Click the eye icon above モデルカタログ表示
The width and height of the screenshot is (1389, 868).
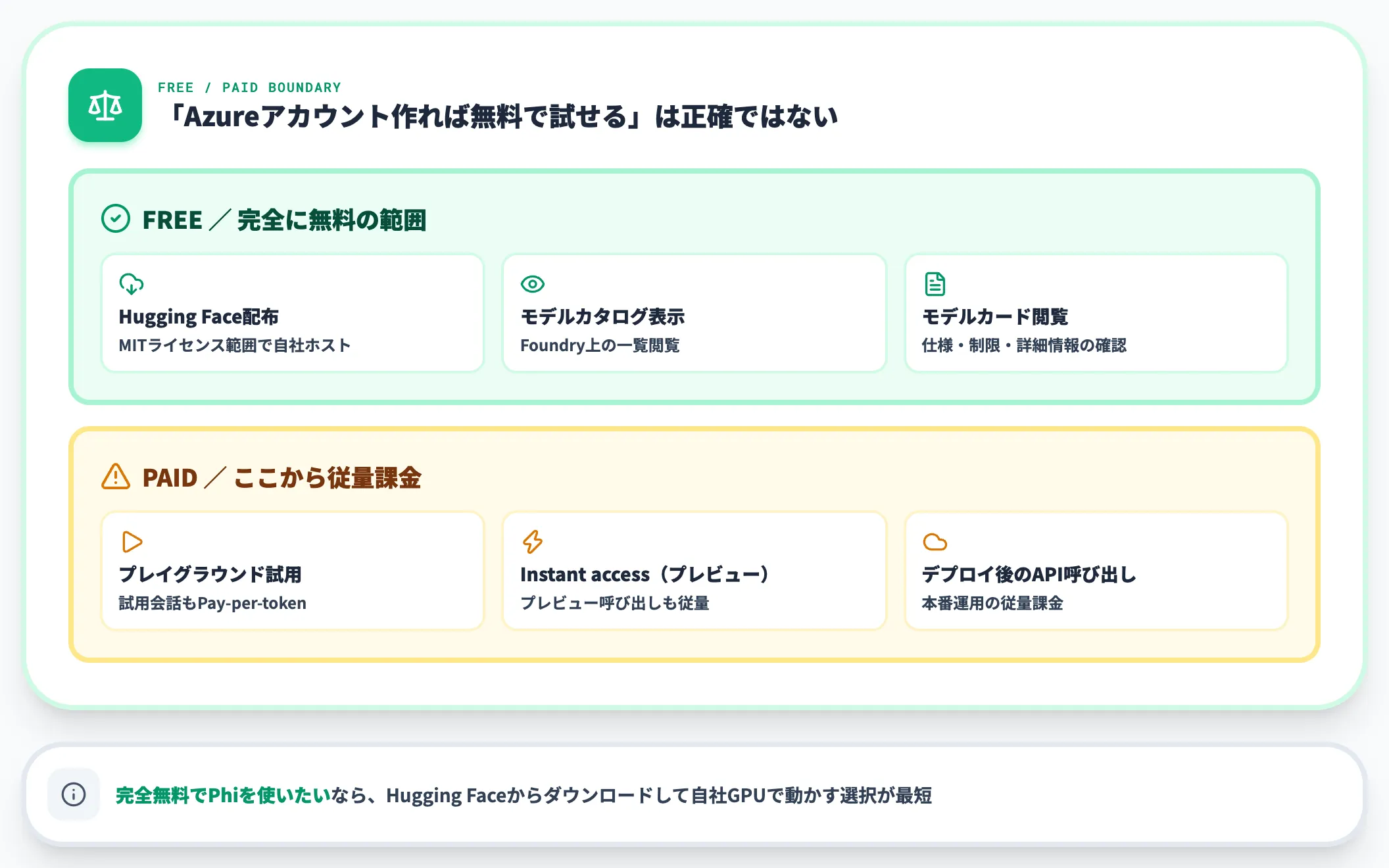pos(533,284)
